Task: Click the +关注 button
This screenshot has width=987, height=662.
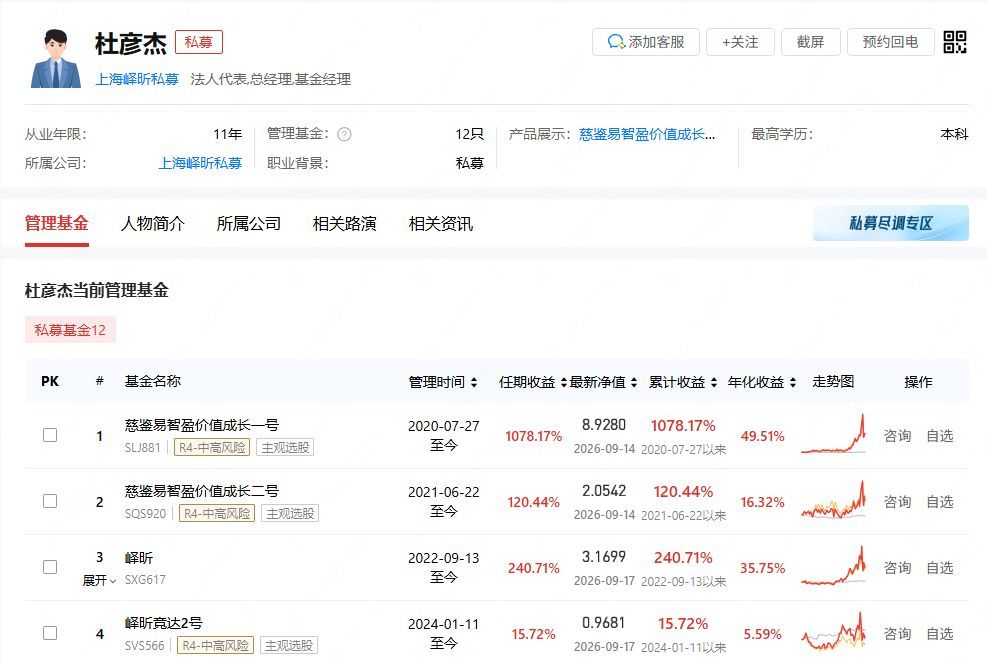Action: coord(740,42)
